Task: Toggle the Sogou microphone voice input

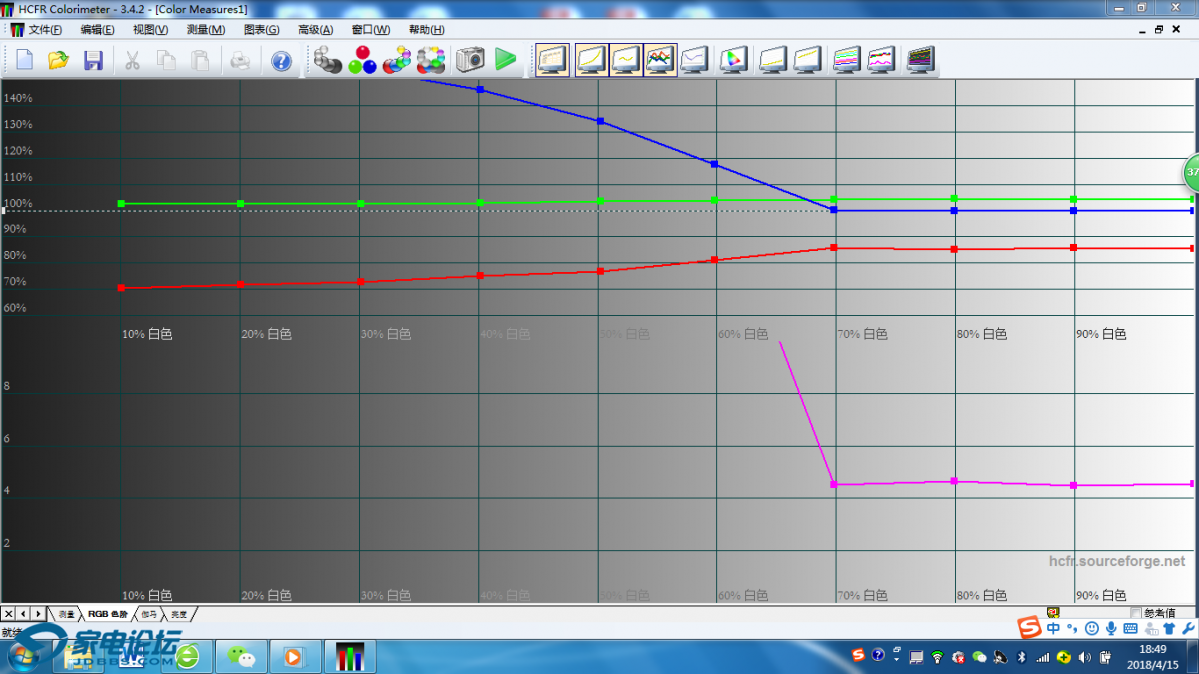Action: tap(1111, 629)
